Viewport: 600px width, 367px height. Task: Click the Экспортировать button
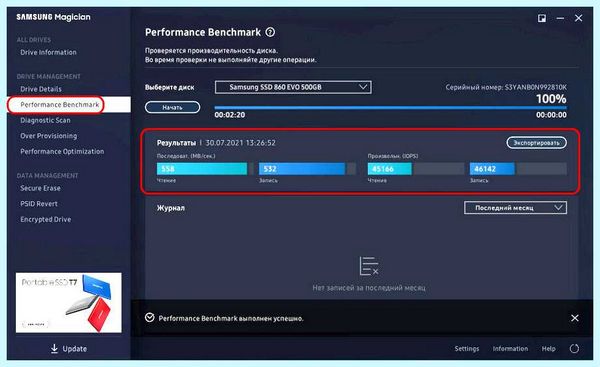pos(536,143)
